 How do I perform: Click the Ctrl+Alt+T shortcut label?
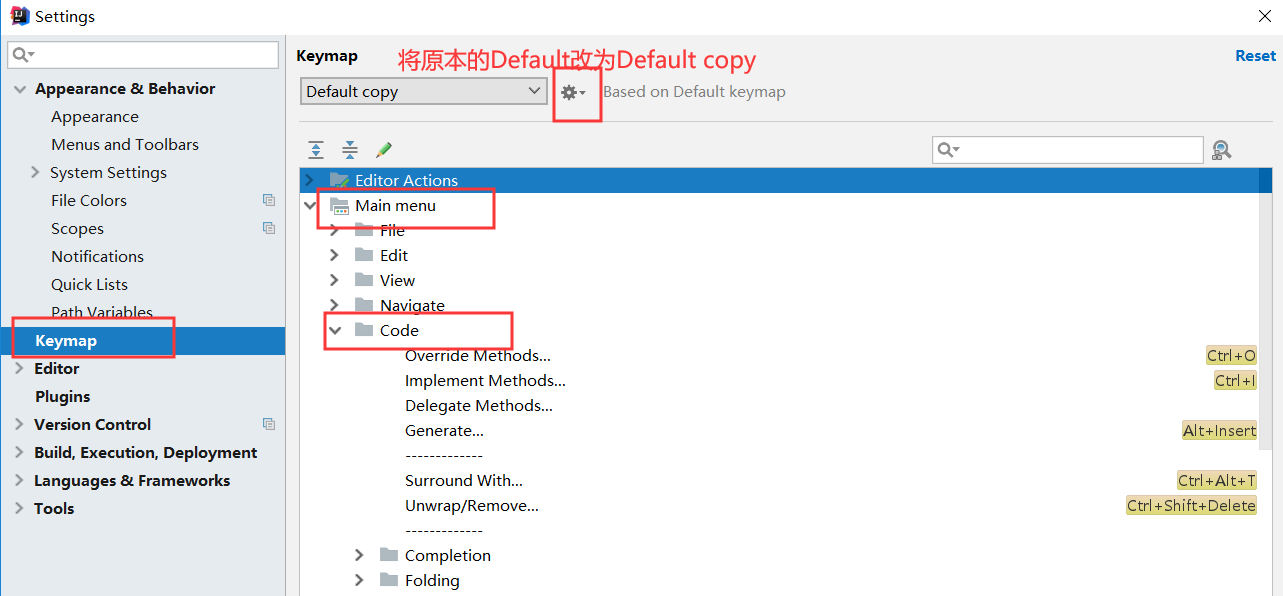tap(1217, 481)
